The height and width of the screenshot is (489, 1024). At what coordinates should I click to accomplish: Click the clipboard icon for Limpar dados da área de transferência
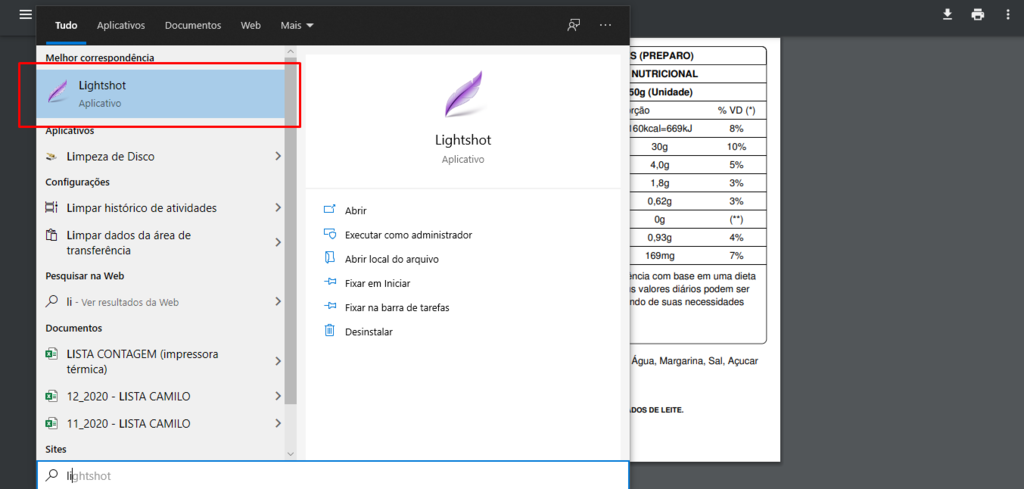pyautogui.click(x=52, y=234)
